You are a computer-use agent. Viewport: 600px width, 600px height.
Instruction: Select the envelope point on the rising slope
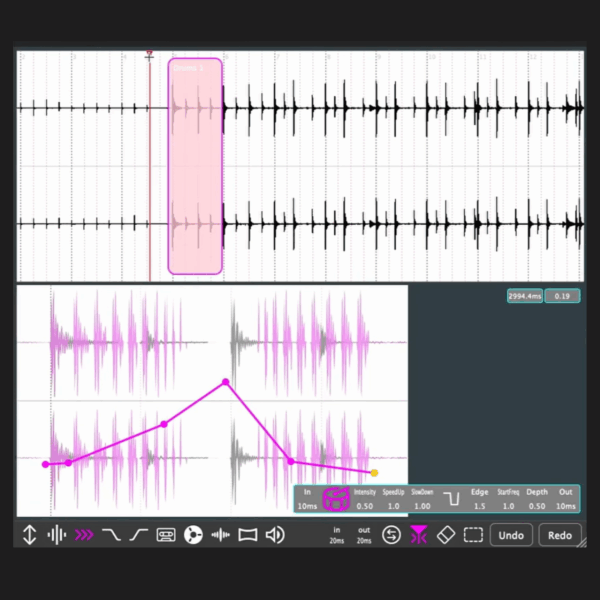click(x=164, y=424)
